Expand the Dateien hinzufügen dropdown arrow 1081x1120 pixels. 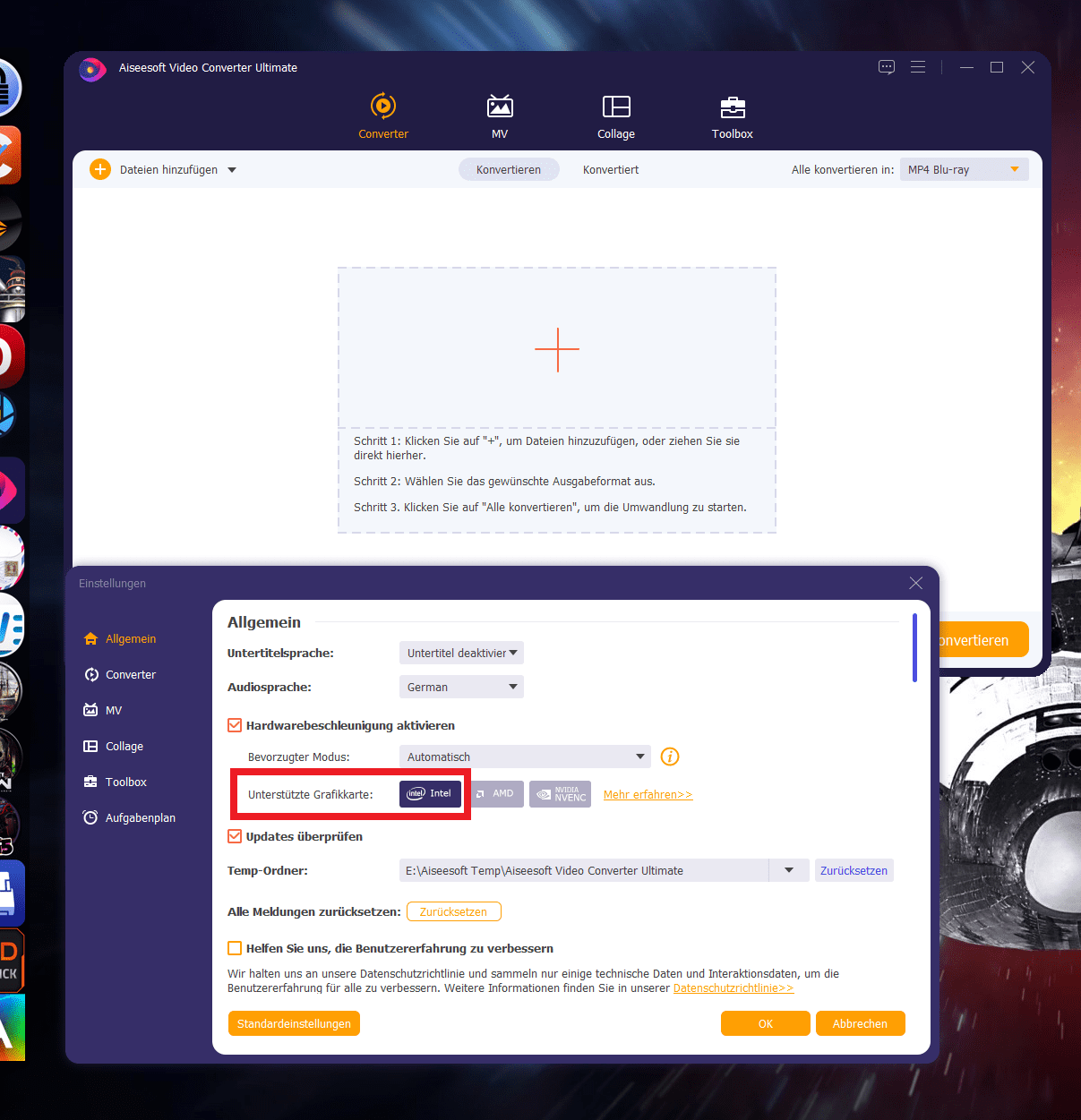(x=232, y=170)
